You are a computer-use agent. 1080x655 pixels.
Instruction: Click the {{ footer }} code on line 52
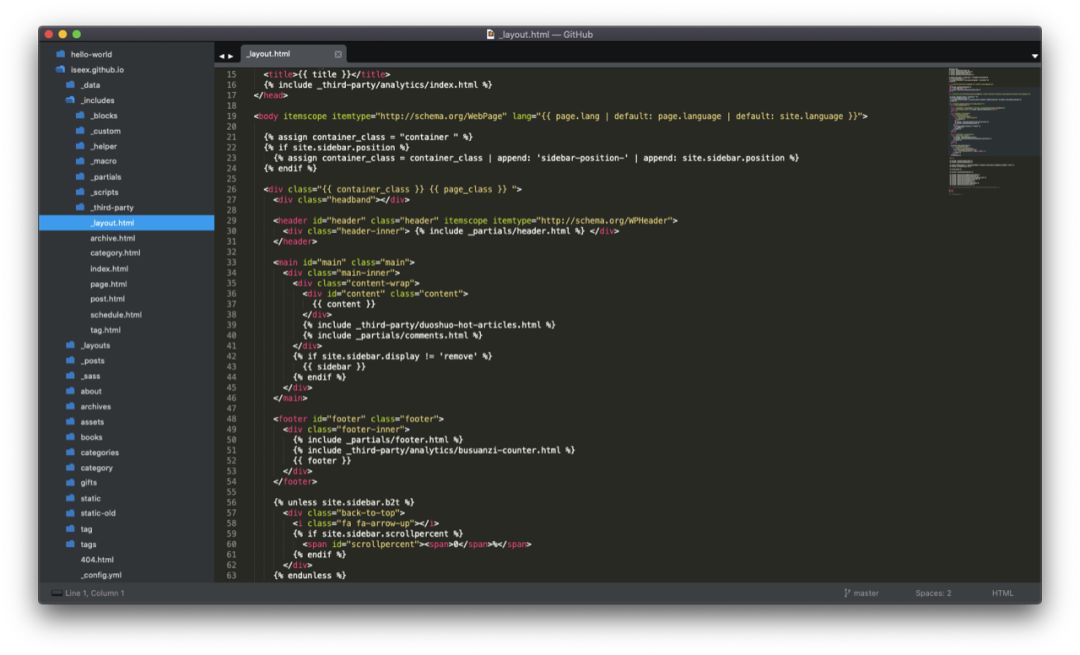pos(322,461)
